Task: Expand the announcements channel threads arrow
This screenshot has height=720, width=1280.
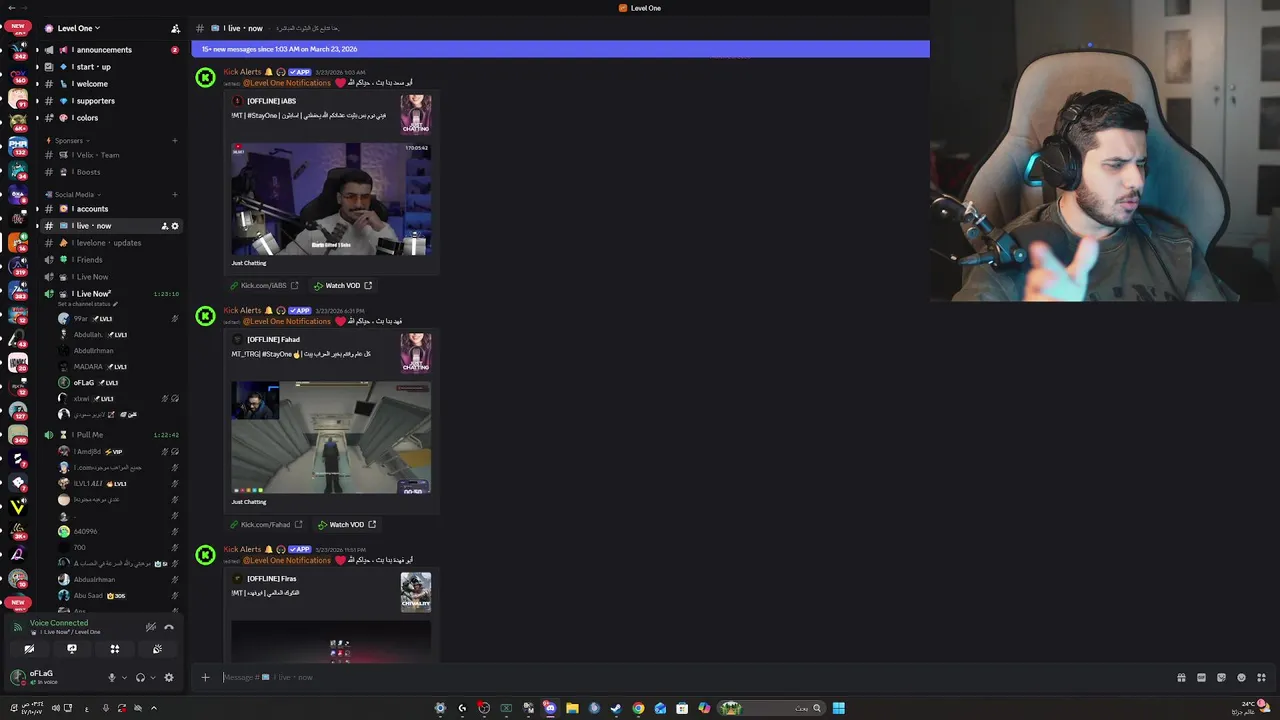Action: 37,50
